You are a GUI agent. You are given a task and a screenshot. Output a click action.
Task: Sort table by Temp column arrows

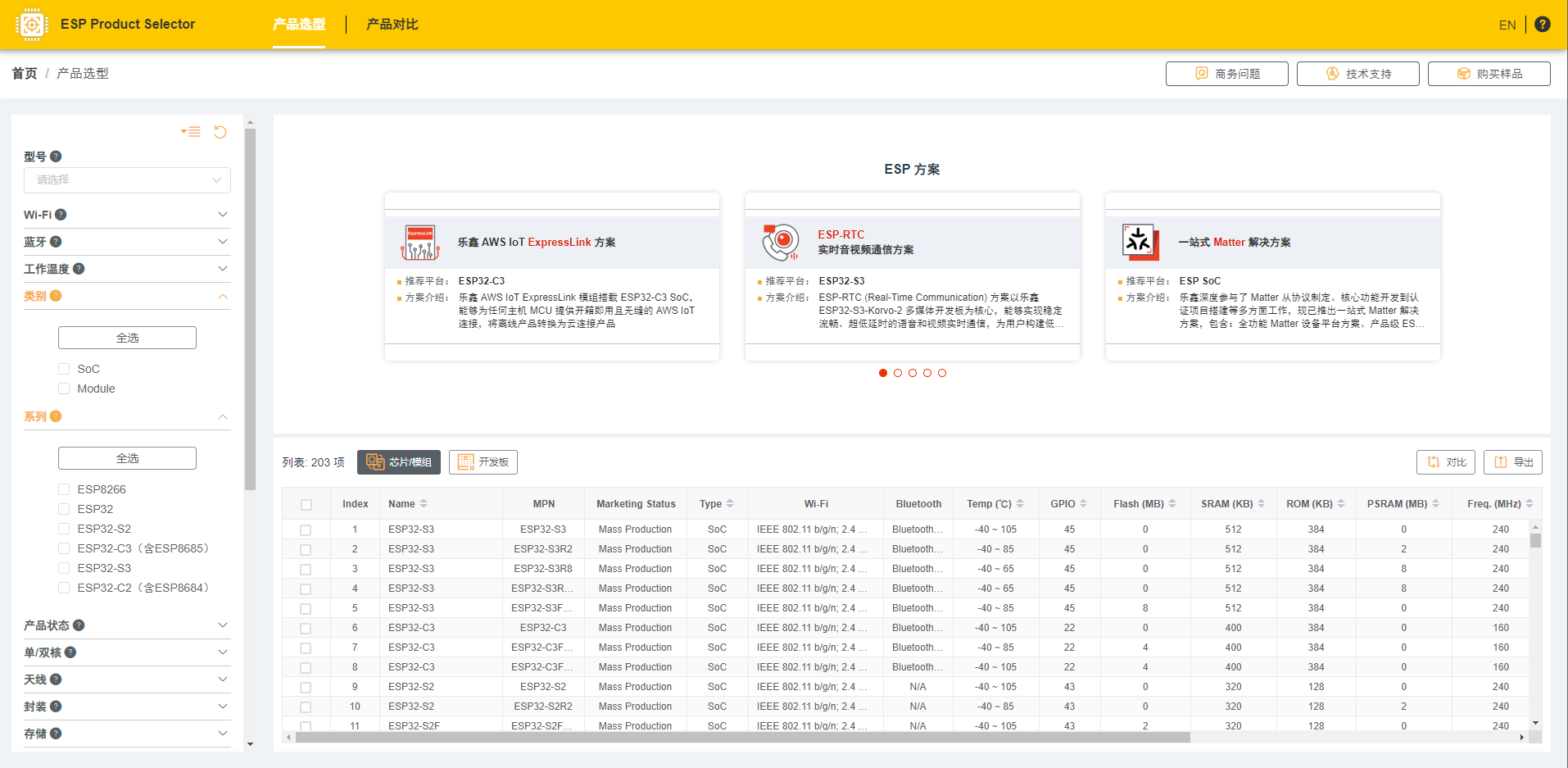(x=1020, y=504)
